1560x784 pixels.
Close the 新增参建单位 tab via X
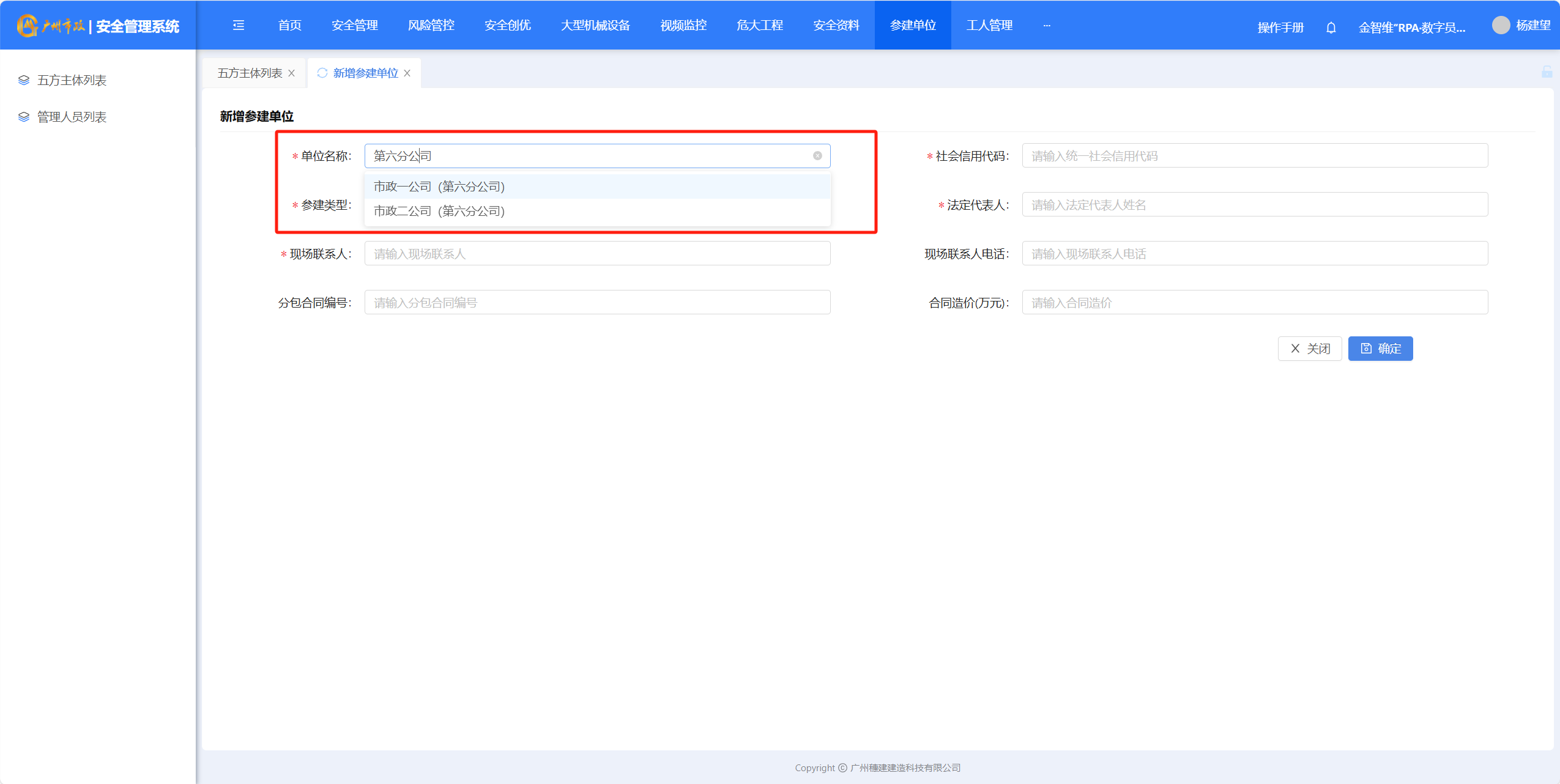pyautogui.click(x=407, y=73)
